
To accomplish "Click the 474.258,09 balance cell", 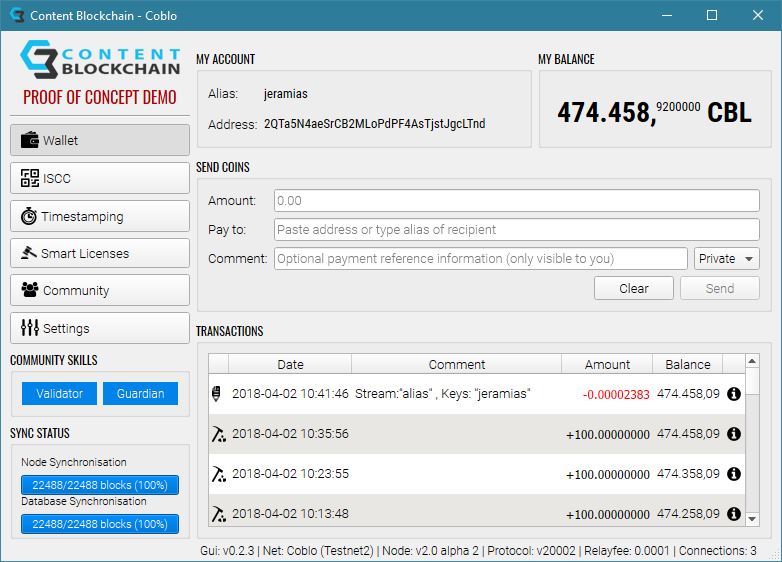I will pos(688,514).
